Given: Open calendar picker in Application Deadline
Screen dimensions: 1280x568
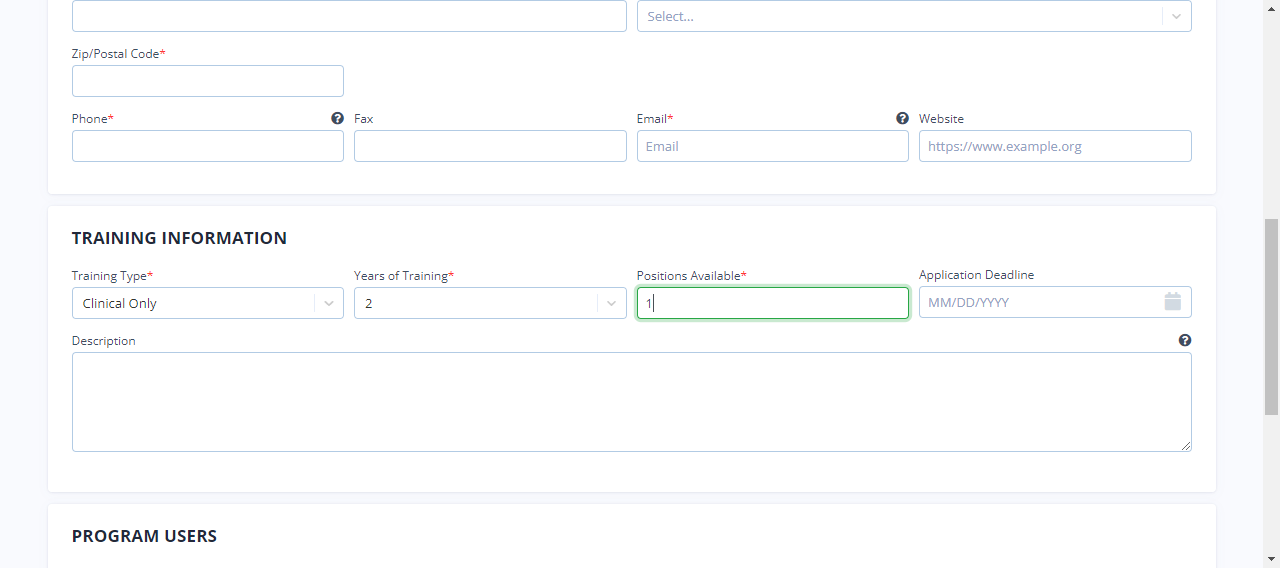Looking at the screenshot, I should tap(1173, 302).
